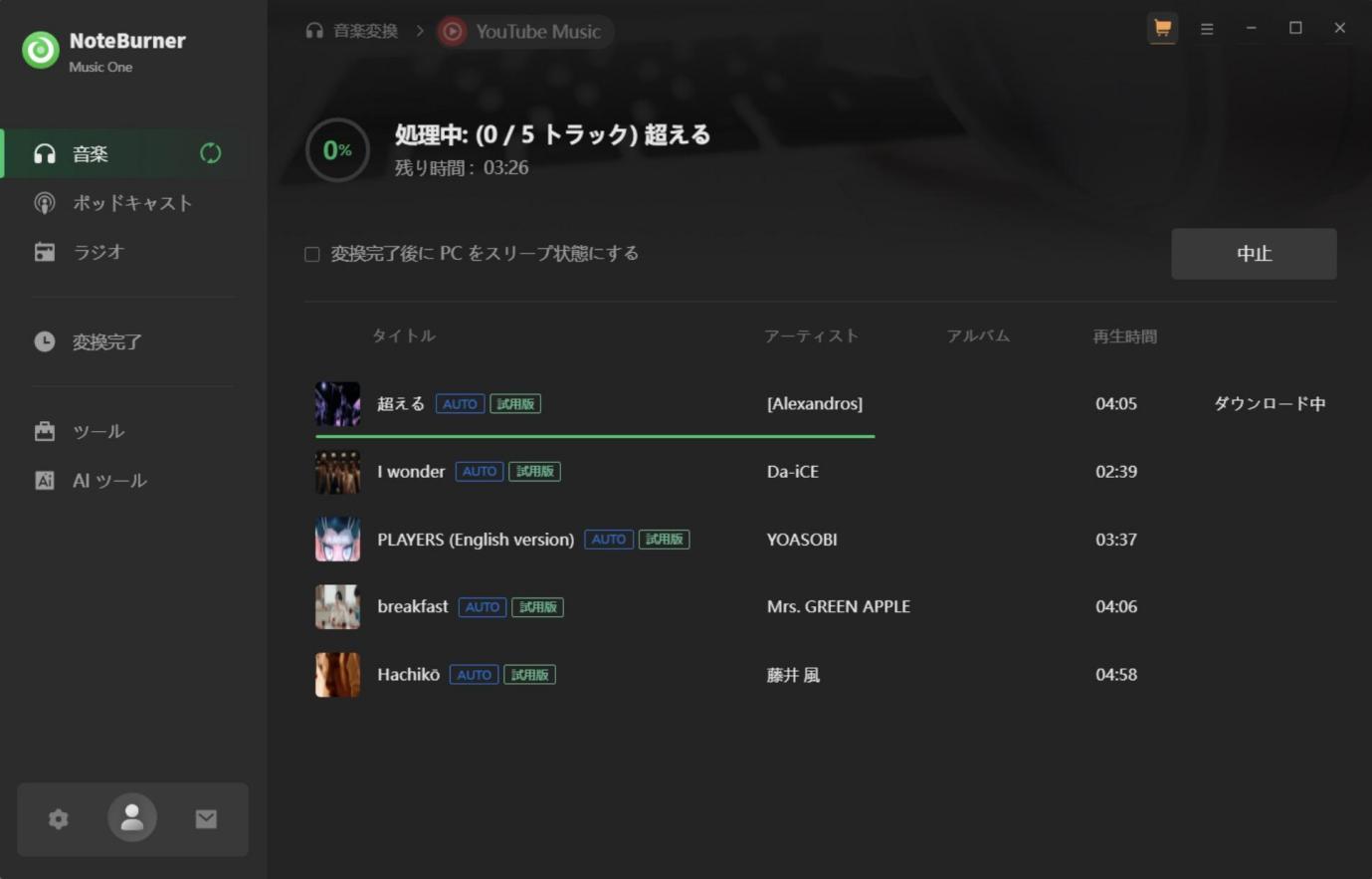
Task: Open the shopping cart purchase icon
Action: (x=1162, y=28)
